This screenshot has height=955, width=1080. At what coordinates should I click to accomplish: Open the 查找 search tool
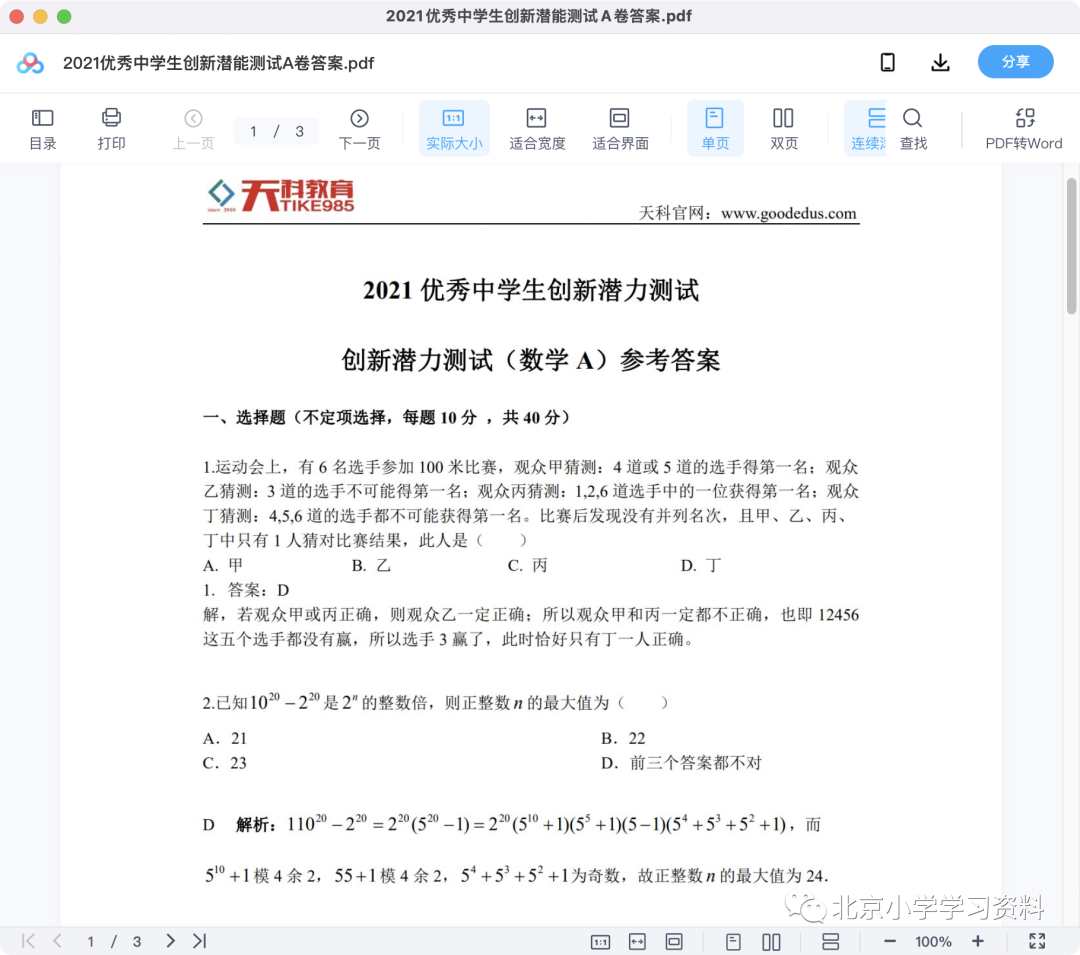[x=913, y=129]
